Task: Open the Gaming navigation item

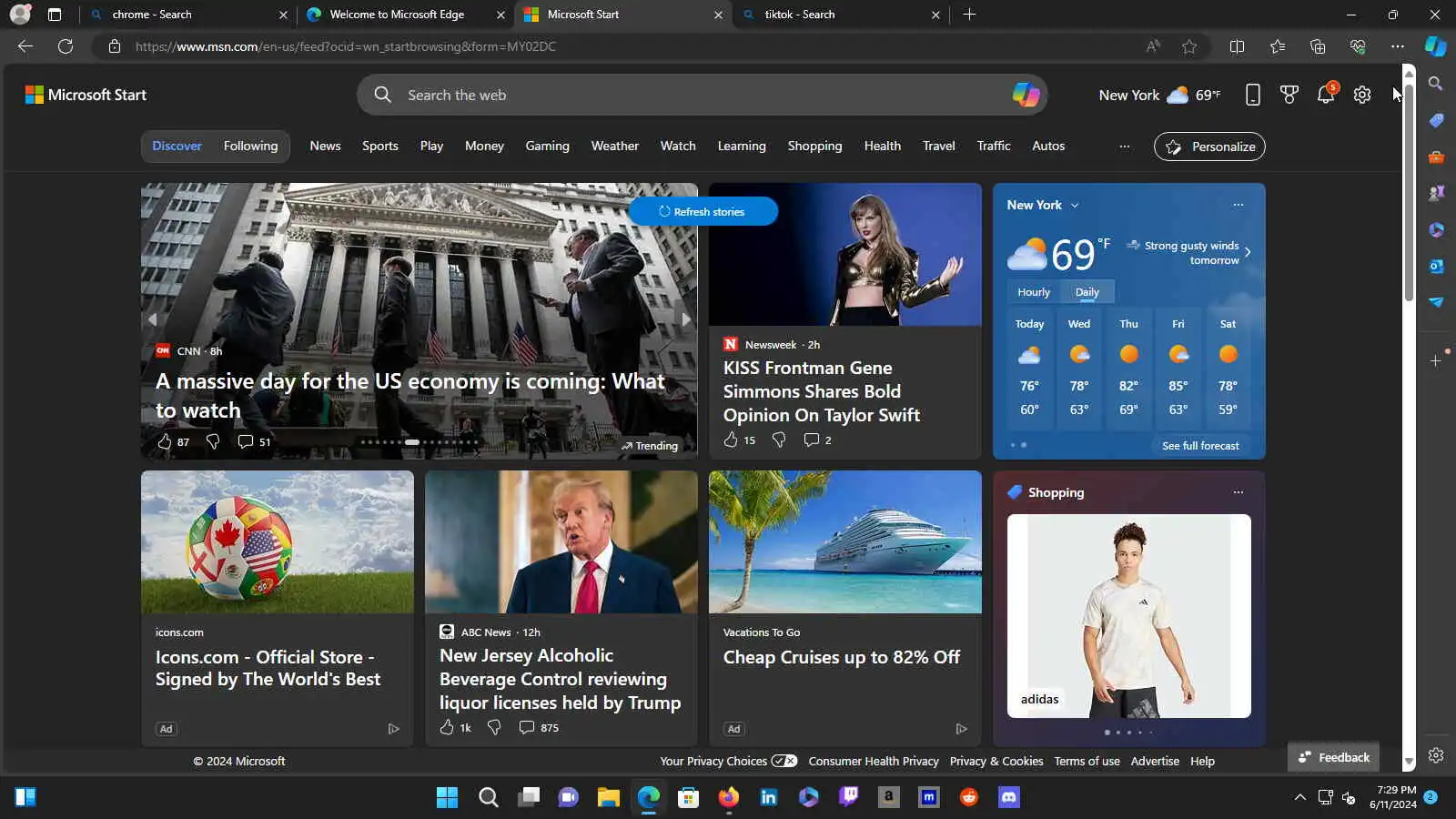Action: pos(547,146)
